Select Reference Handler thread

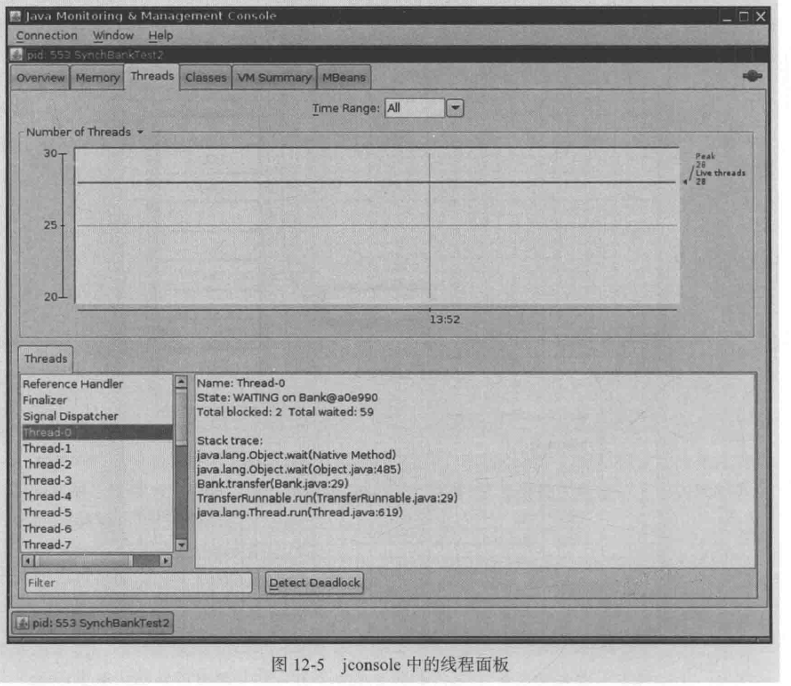73,384
